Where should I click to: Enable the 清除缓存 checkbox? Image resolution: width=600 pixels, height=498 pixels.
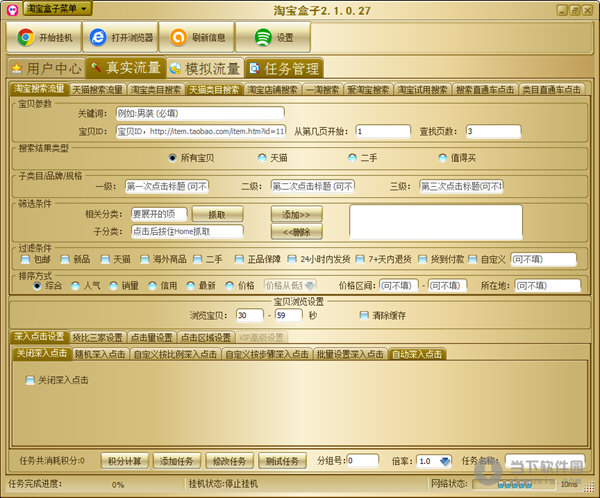click(x=364, y=315)
